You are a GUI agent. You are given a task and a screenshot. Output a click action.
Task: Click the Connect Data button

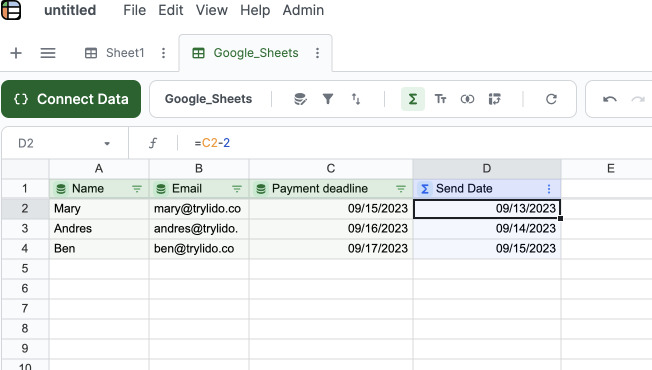click(x=71, y=99)
